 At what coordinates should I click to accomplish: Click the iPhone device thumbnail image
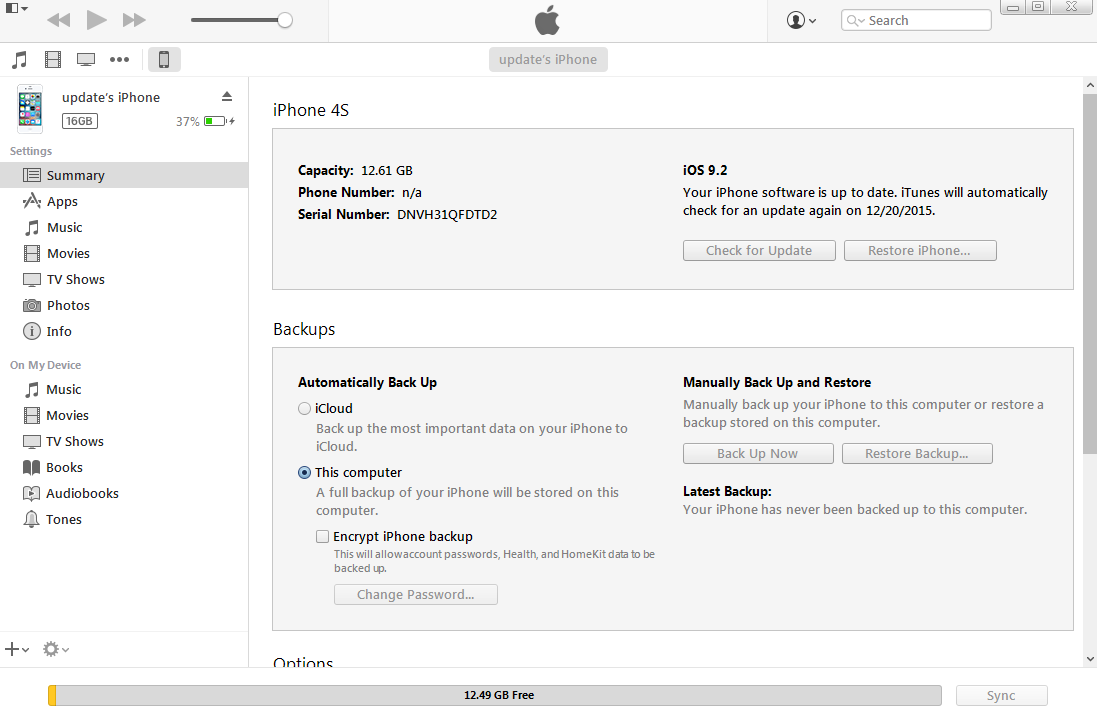(30, 109)
